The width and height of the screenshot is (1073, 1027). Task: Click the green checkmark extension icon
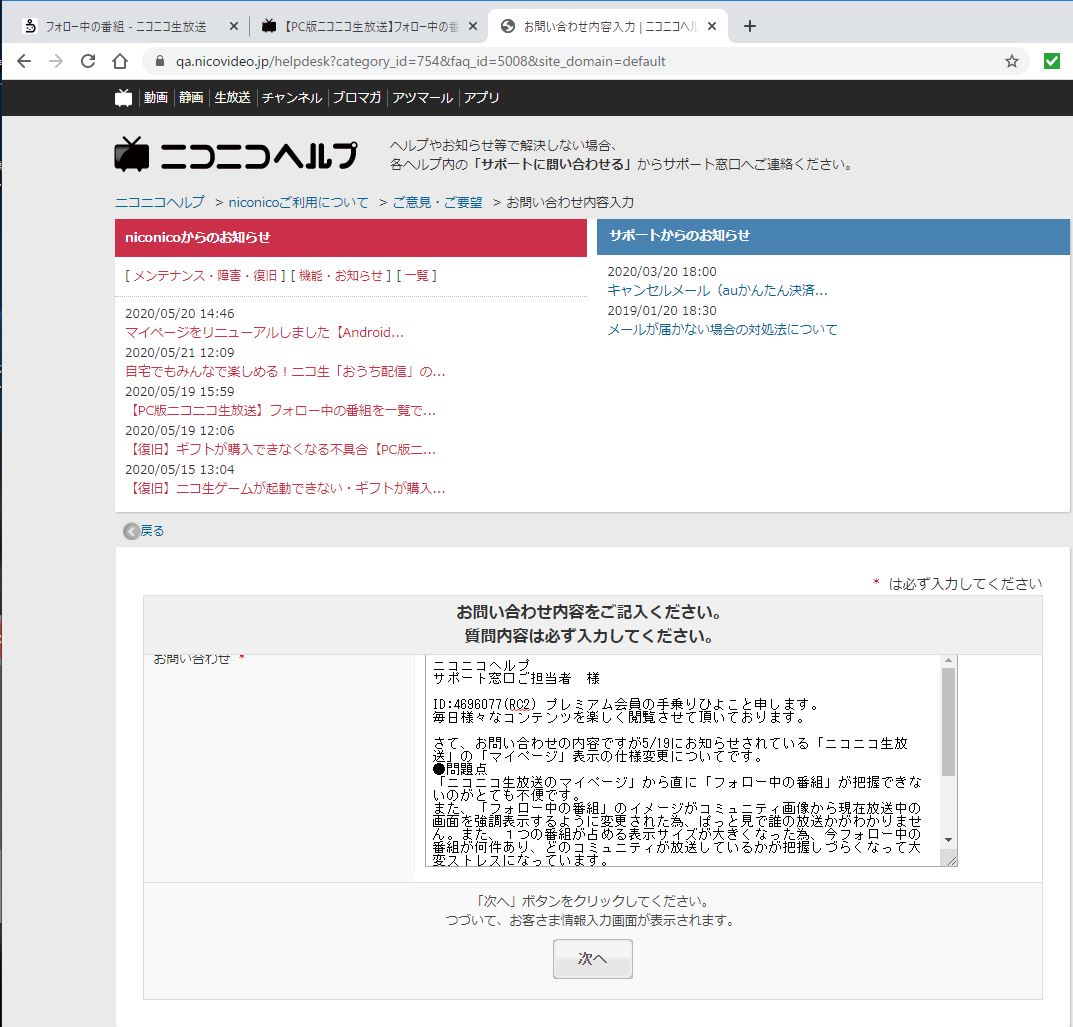(1051, 61)
